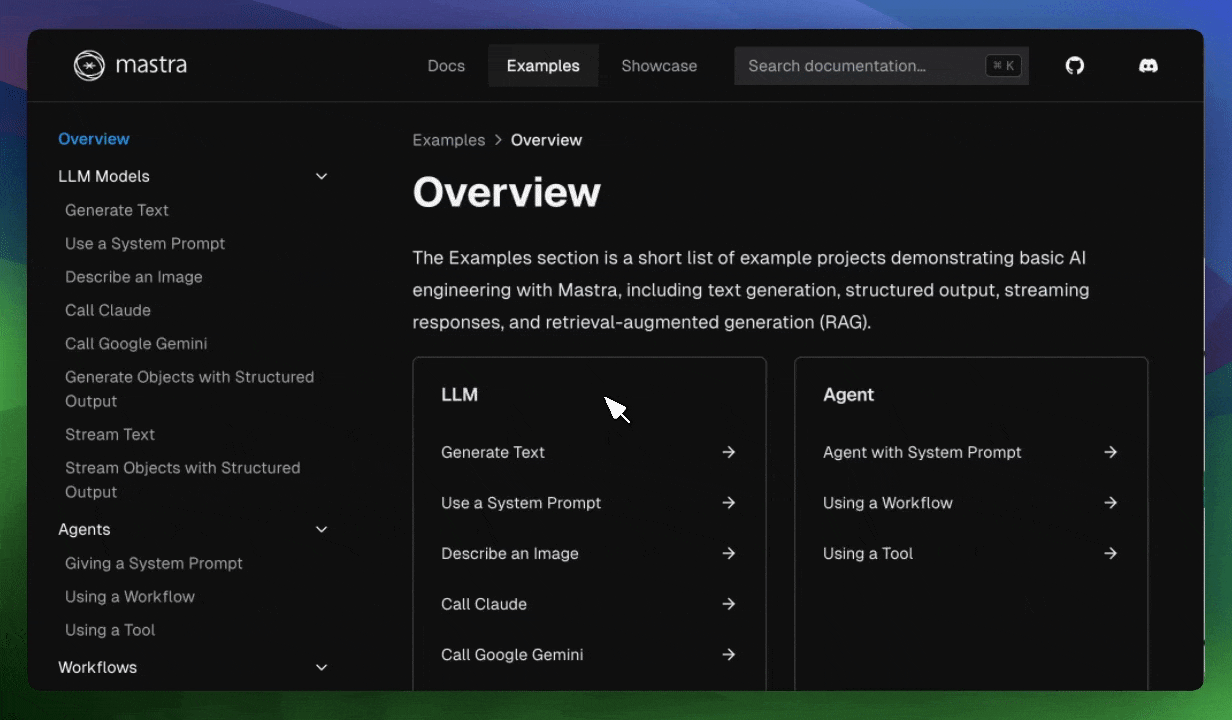Switch to the Docs tab

pos(446,66)
